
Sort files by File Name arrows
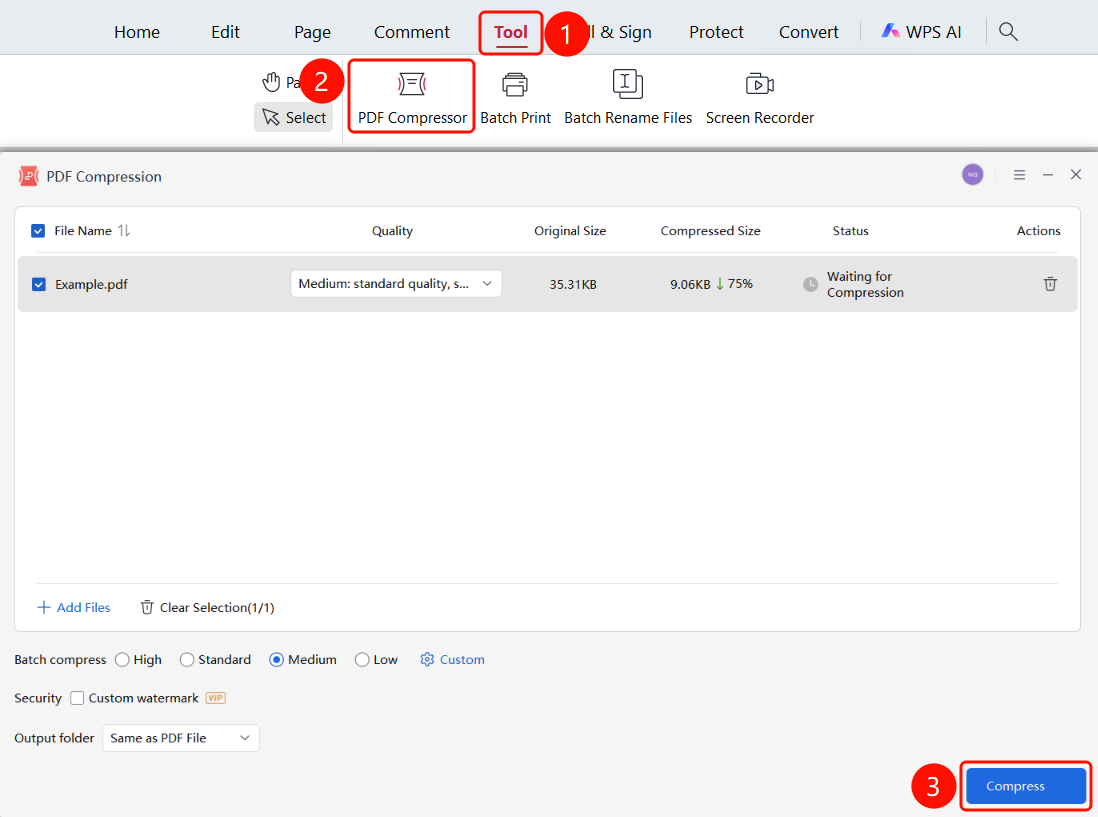[x=124, y=230]
